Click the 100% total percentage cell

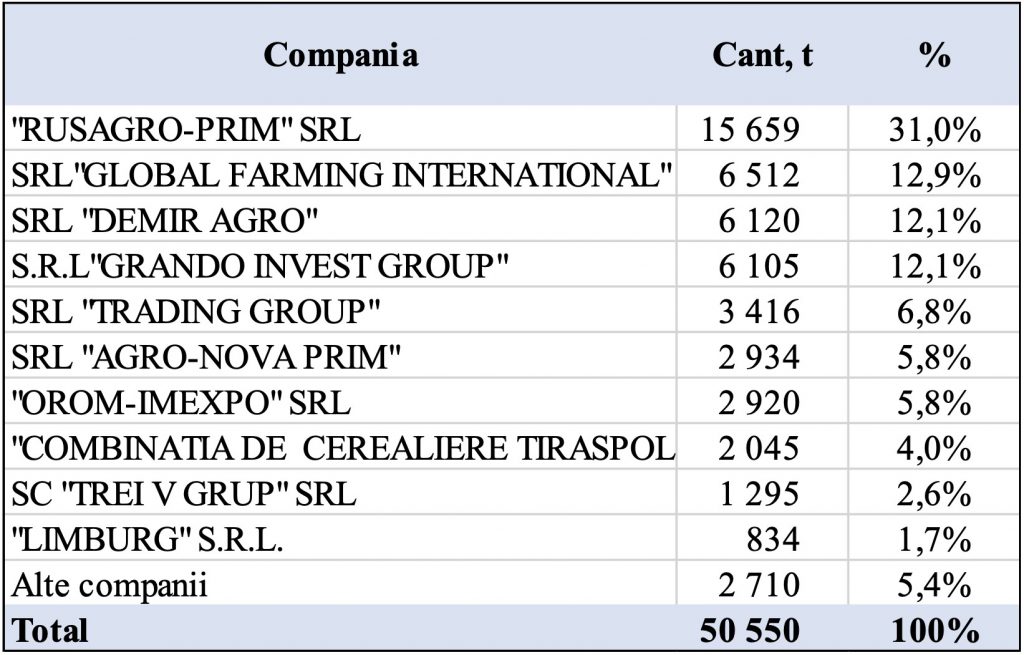point(934,630)
